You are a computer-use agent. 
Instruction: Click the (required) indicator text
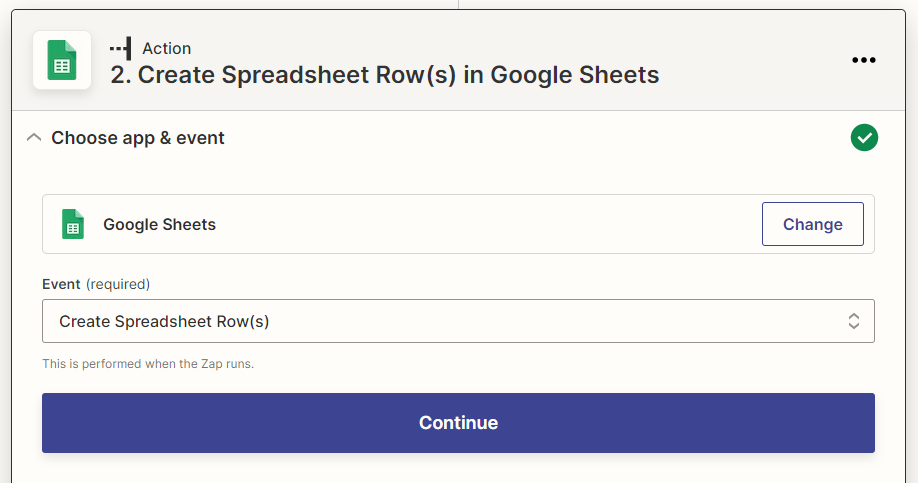(x=118, y=284)
